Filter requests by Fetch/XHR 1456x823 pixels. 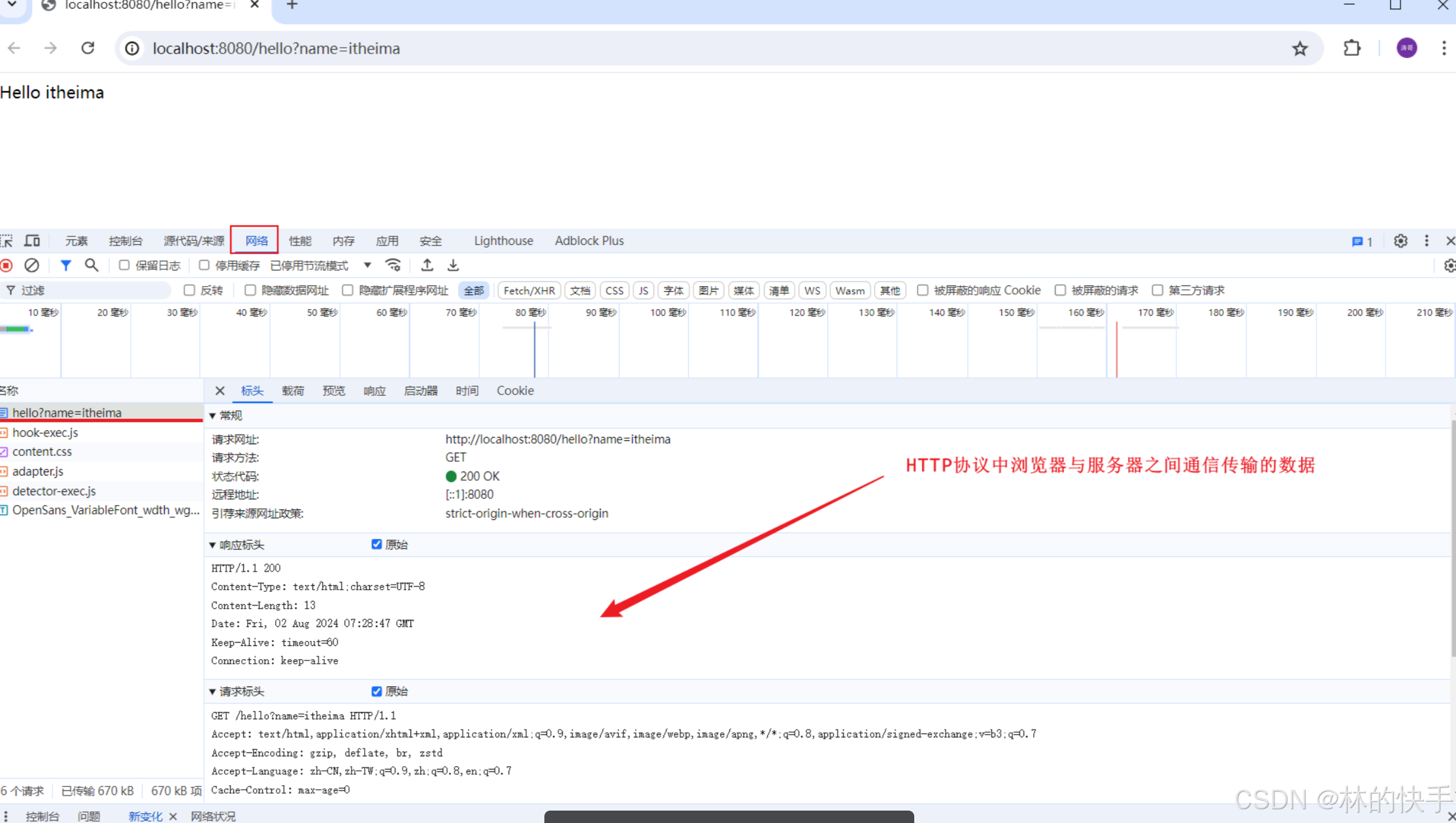point(529,291)
